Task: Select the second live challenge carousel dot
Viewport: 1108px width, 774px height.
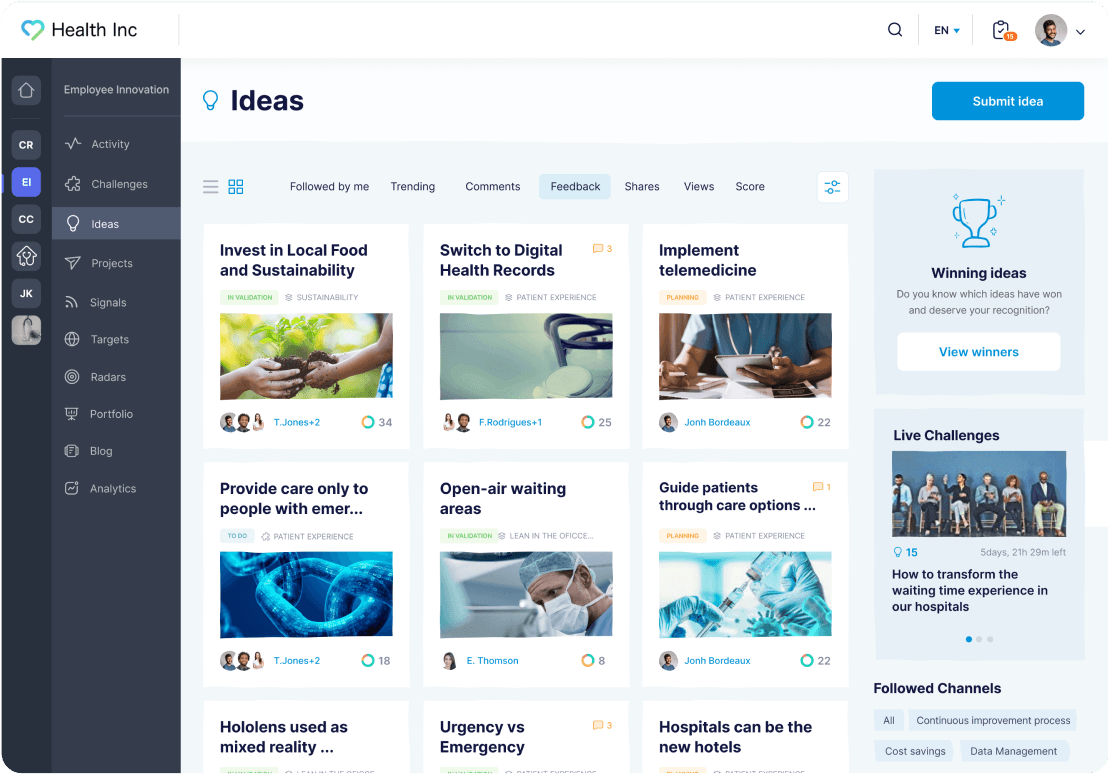Action: 979,639
